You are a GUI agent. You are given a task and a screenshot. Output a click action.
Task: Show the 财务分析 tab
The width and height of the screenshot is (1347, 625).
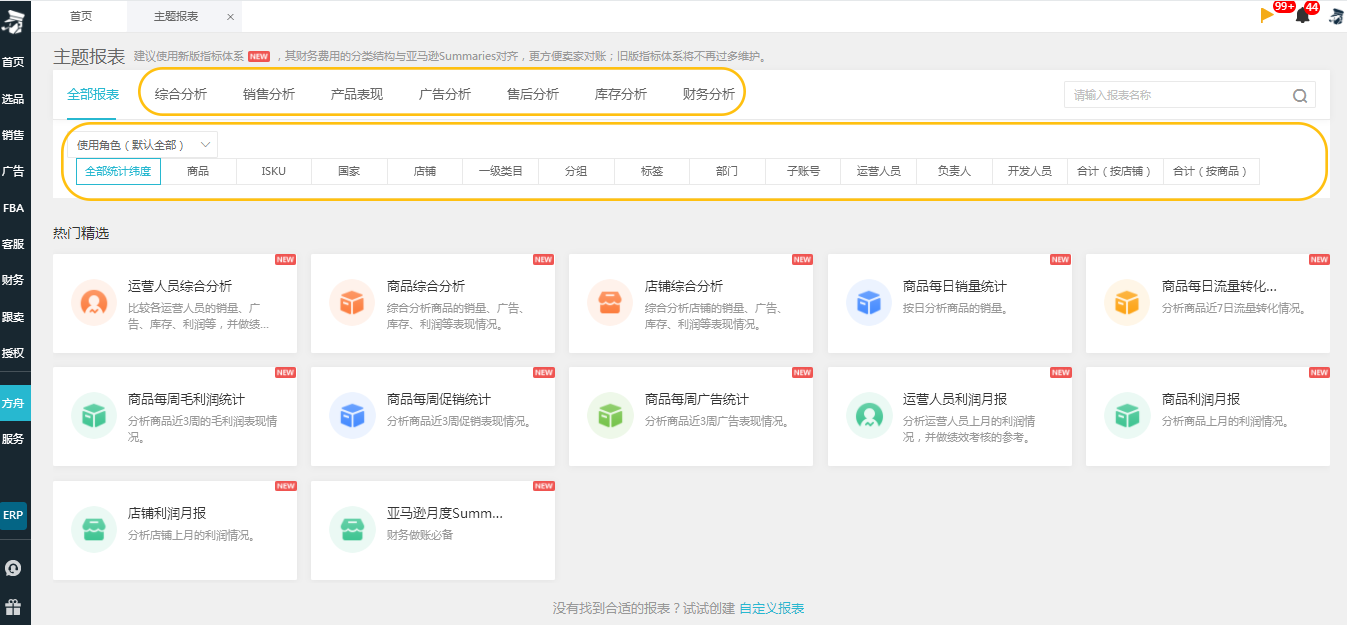709,95
